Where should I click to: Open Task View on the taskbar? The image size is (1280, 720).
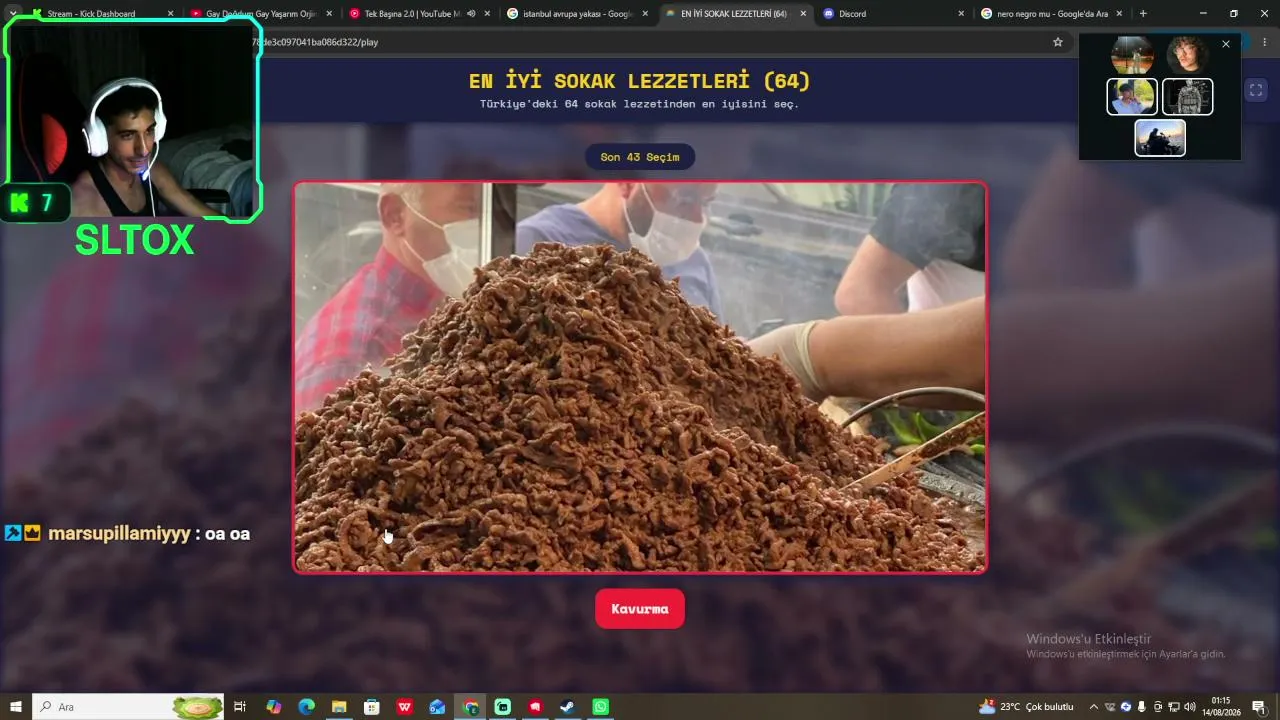tap(240, 707)
